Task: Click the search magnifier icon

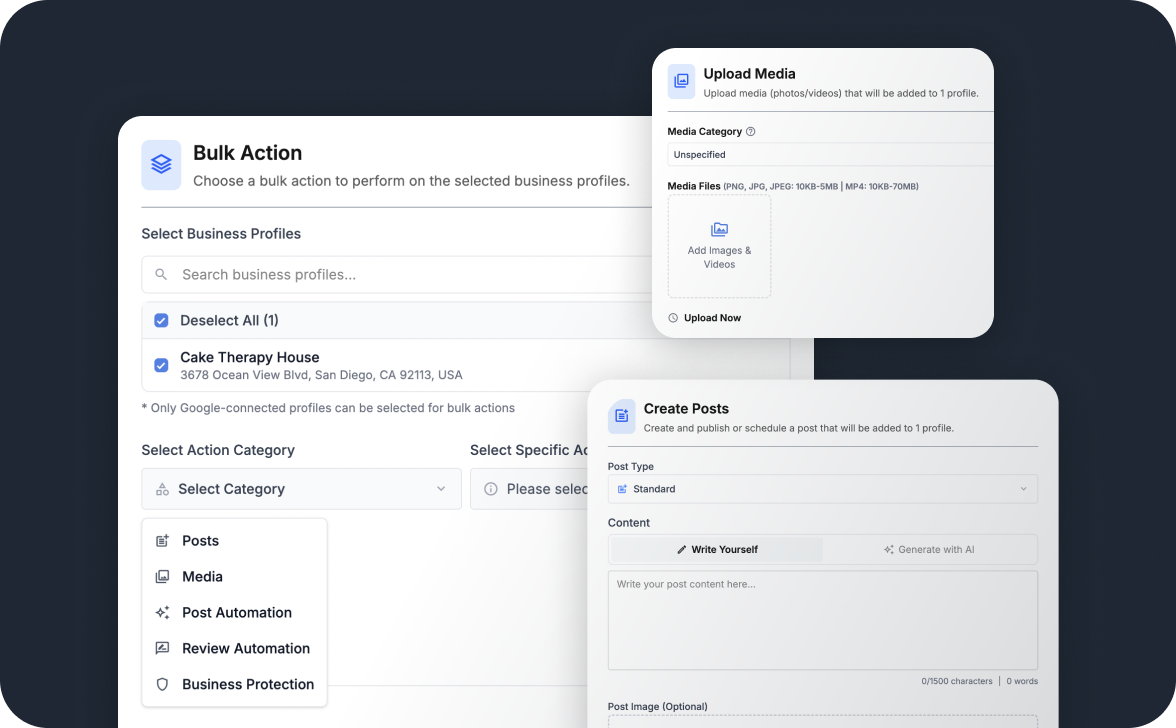Action: tap(160, 274)
